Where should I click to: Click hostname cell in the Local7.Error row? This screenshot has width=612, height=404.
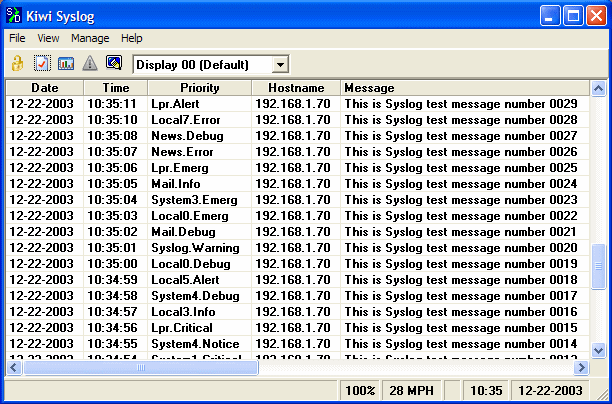point(296,120)
